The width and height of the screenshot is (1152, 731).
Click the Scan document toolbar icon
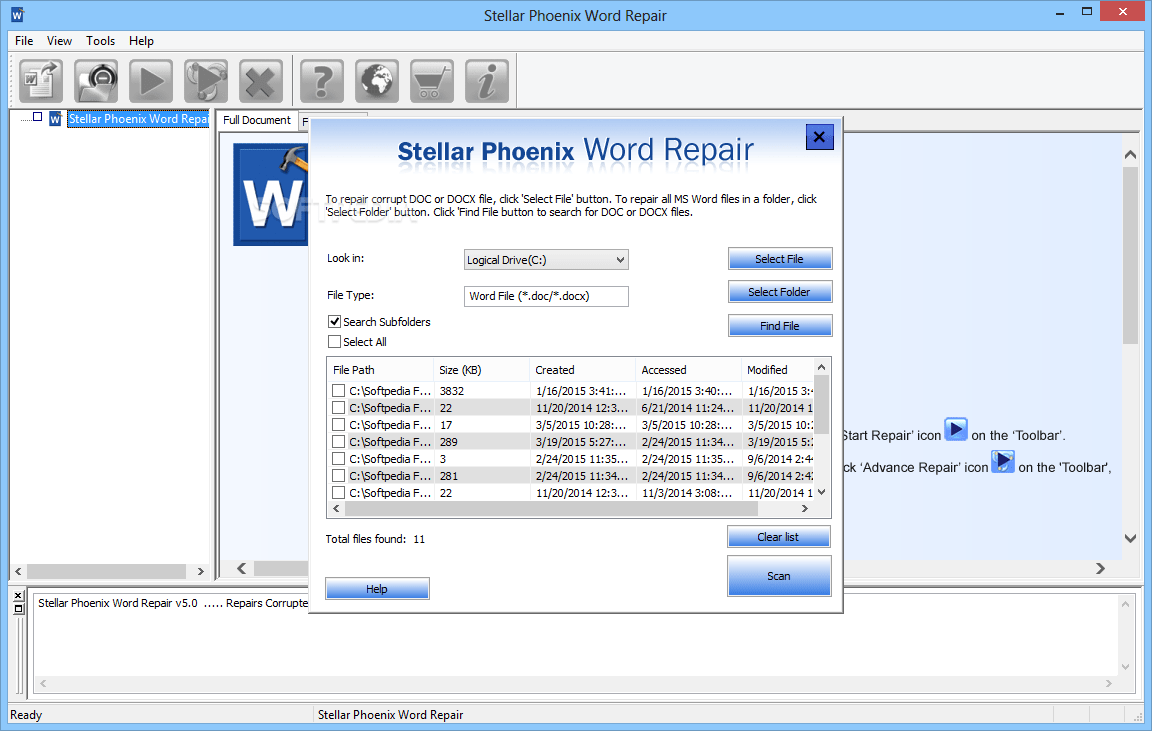(x=96, y=81)
